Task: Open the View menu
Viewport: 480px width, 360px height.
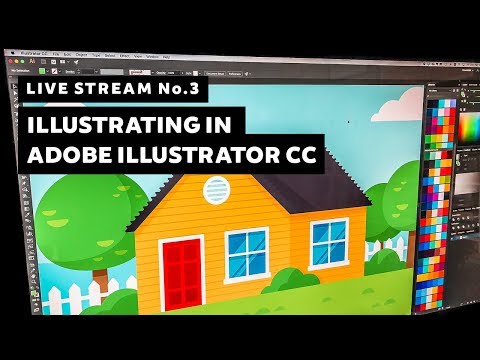Action: tap(138, 56)
